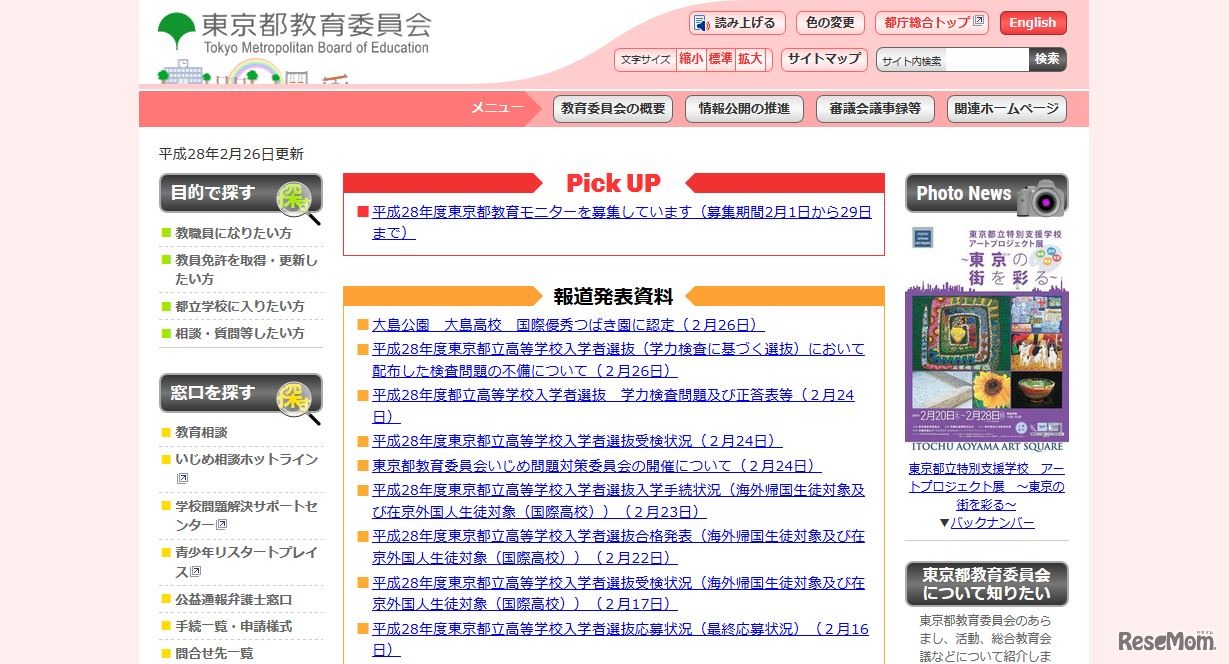1229x664 pixels.
Task: Open the 審議会議事録等 menu
Action: 875,109
